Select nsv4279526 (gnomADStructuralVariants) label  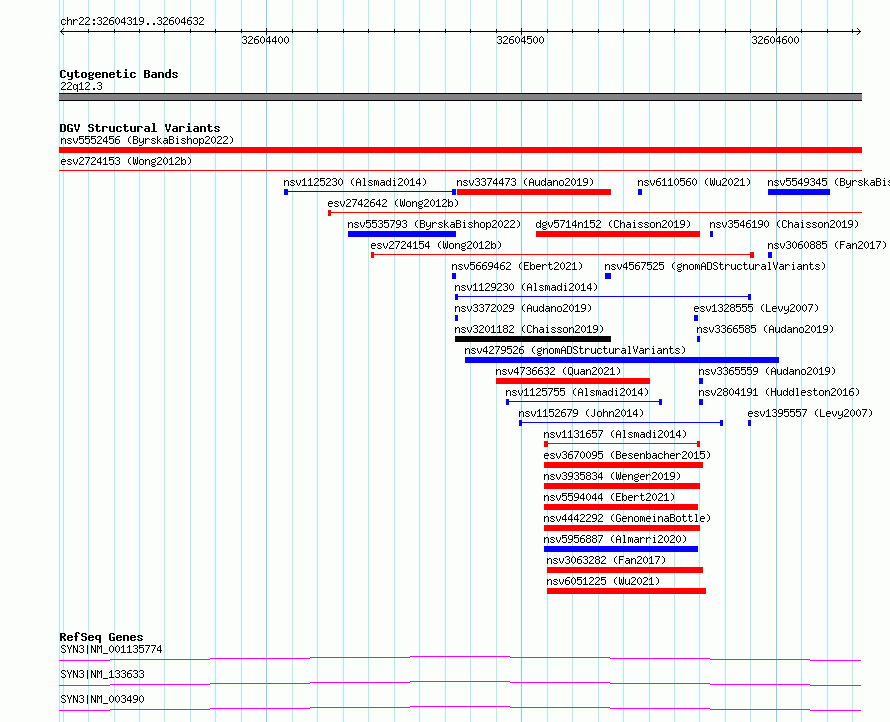pyautogui.click(x=575, y=350)
